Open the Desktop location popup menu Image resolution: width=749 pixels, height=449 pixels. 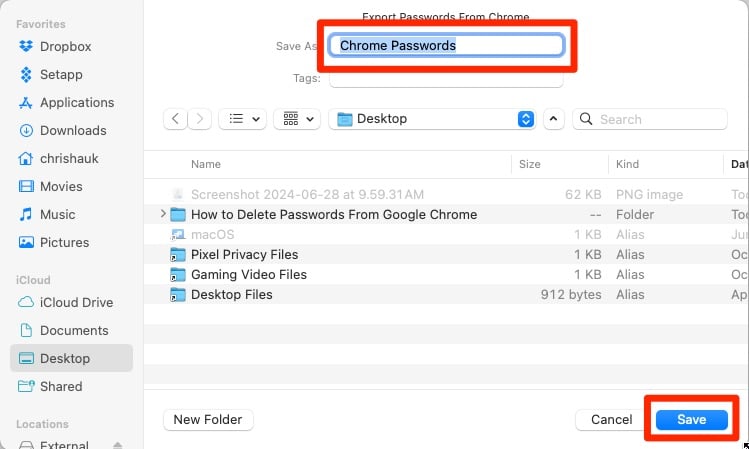point(432,119)
